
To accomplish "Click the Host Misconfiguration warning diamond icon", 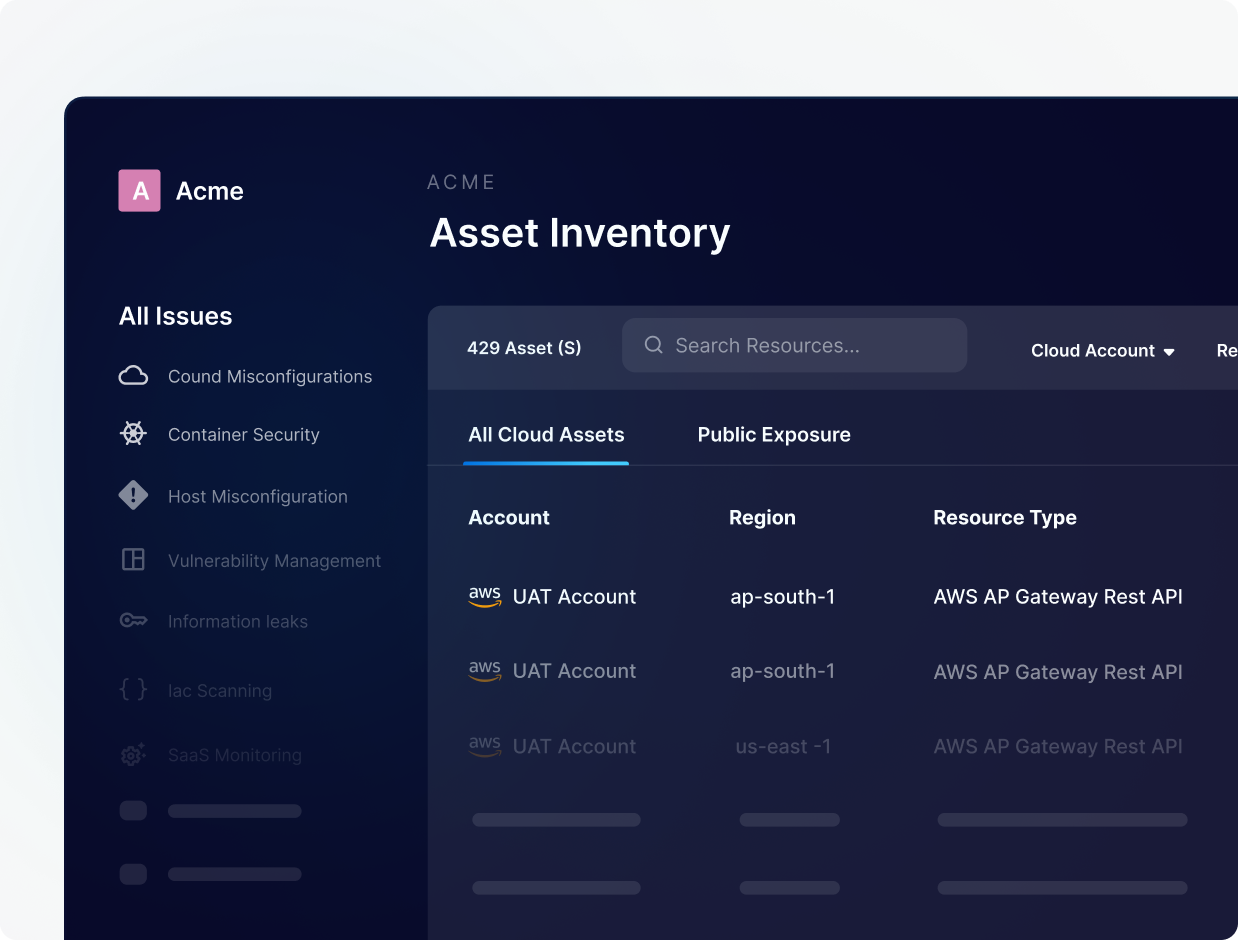I will tap(133, 495).
